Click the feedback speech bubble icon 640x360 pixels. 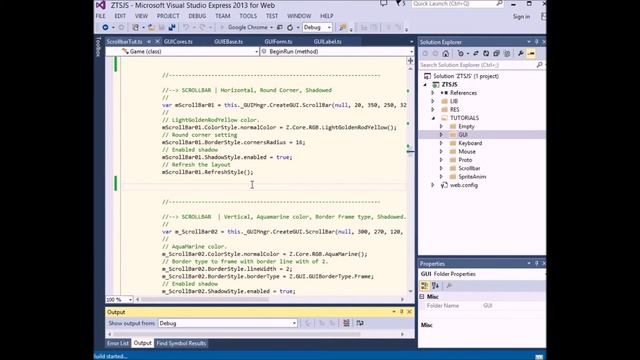click(384, 3)
